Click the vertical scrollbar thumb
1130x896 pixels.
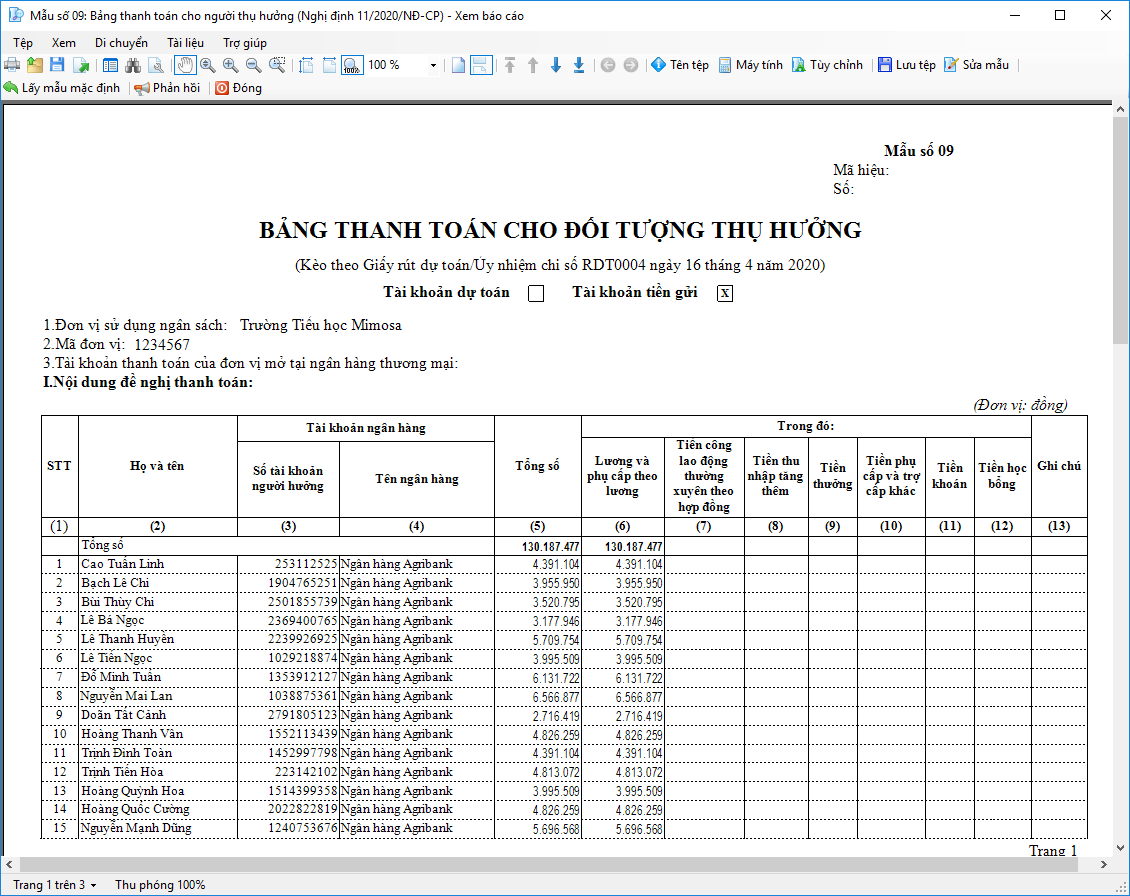pos(1121,233)
